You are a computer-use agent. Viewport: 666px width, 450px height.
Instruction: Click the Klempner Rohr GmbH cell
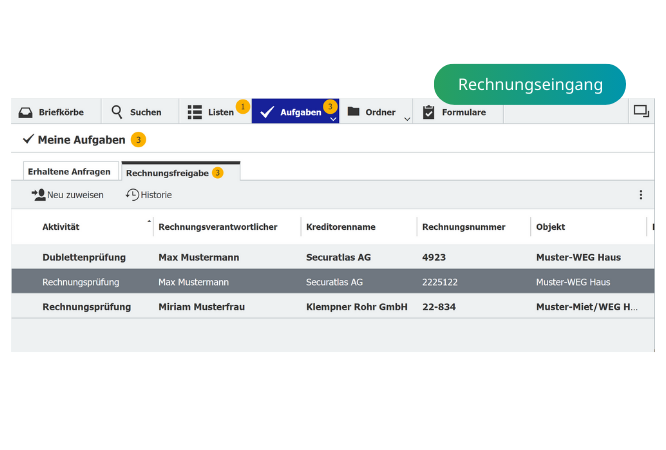[x=357, y=307]
